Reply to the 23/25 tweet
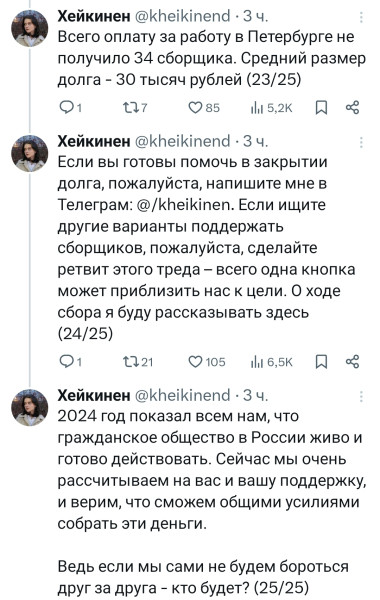This screenshot has width=380, height=600. click(71, 108)
